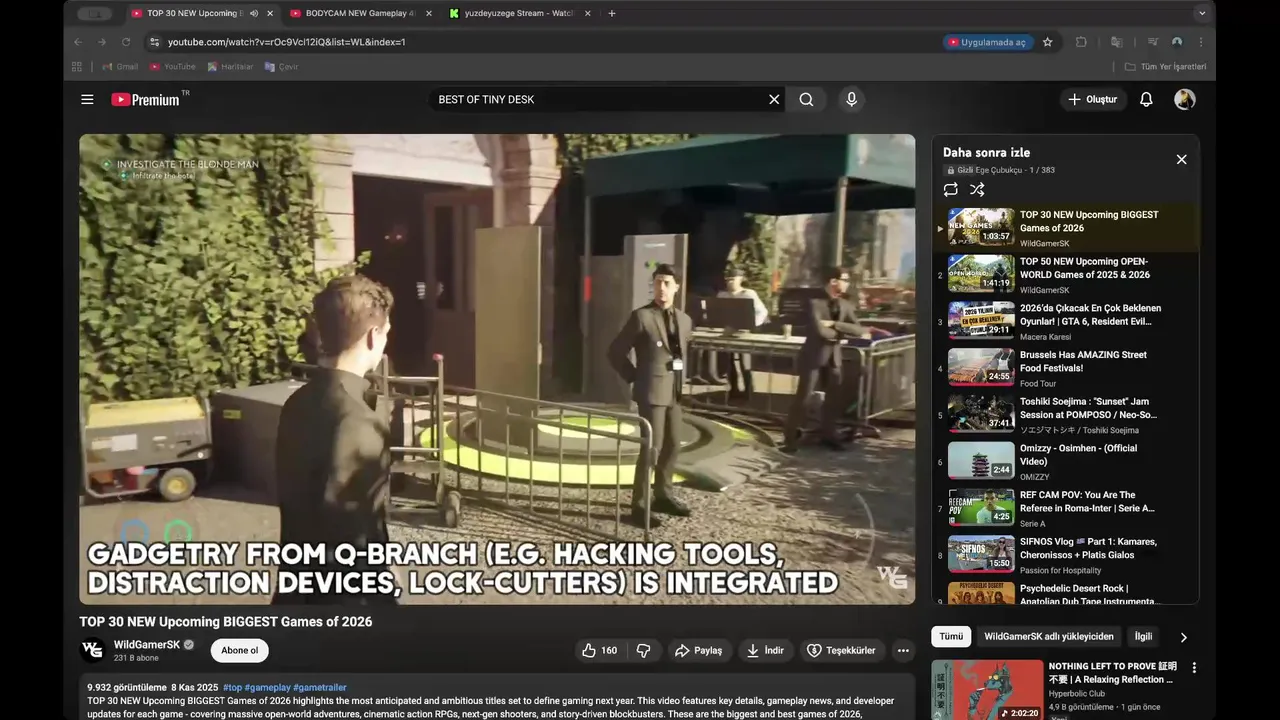This screenshot has width=1280, height=720.
Task: Open Chrome three-dot menu
Action: click(x=1201, y=42)
